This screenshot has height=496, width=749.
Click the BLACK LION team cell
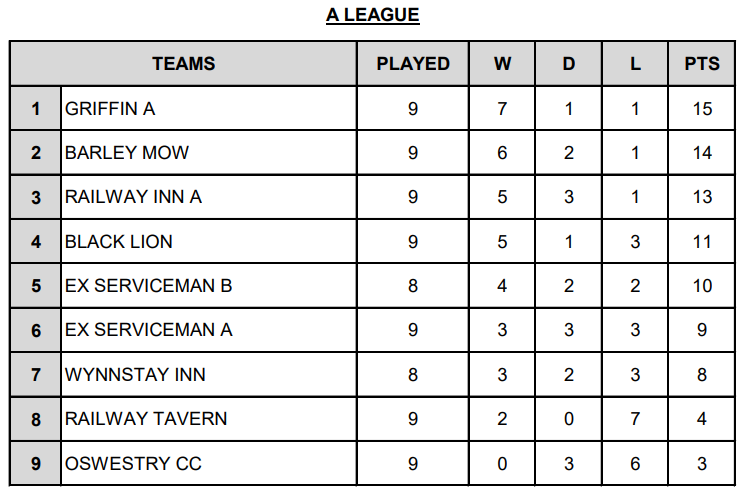point(118,241)
